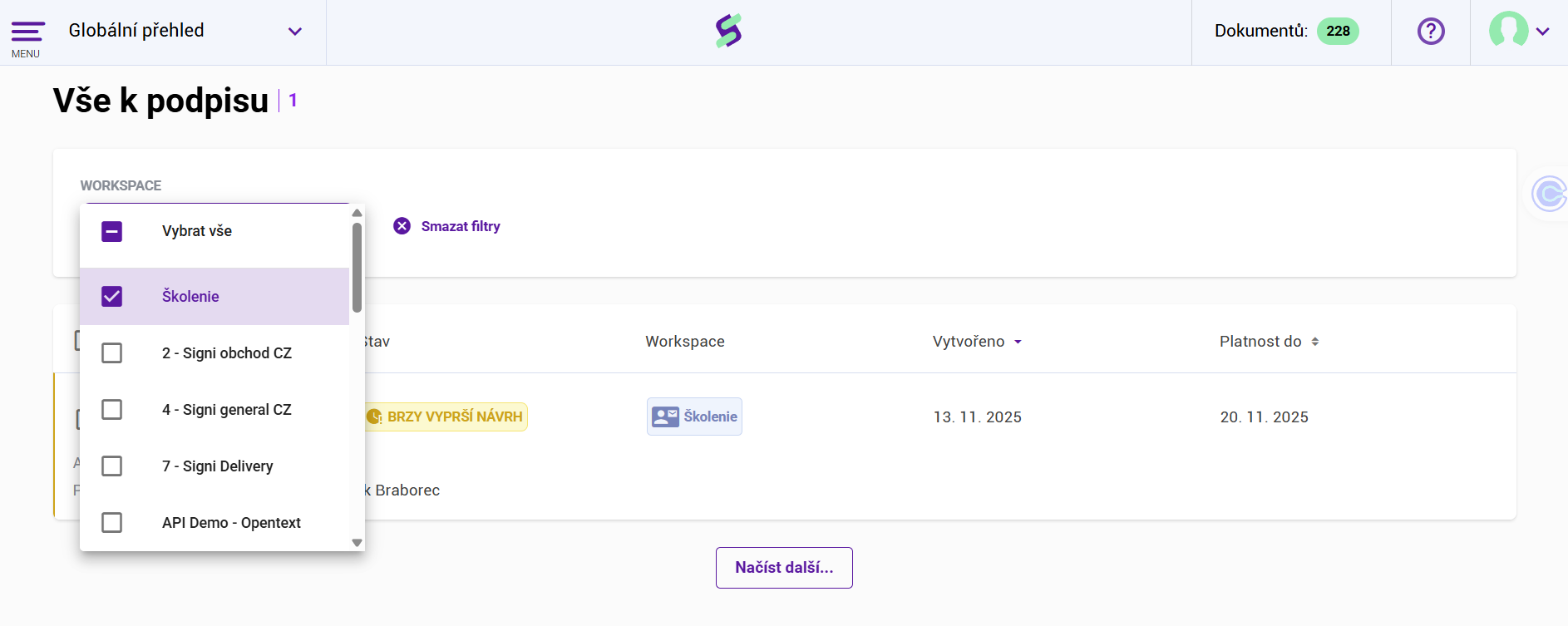
Task: Open the user avatar icon
Action: 1508,31
